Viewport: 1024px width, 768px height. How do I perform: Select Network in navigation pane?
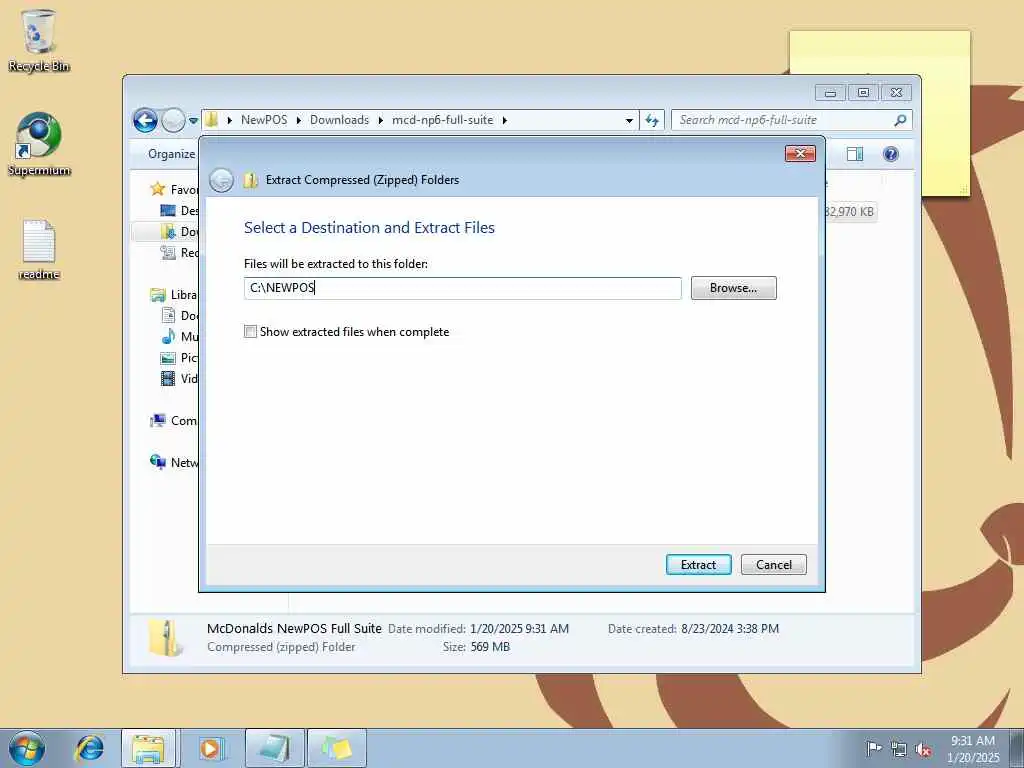tap(174, 462)
